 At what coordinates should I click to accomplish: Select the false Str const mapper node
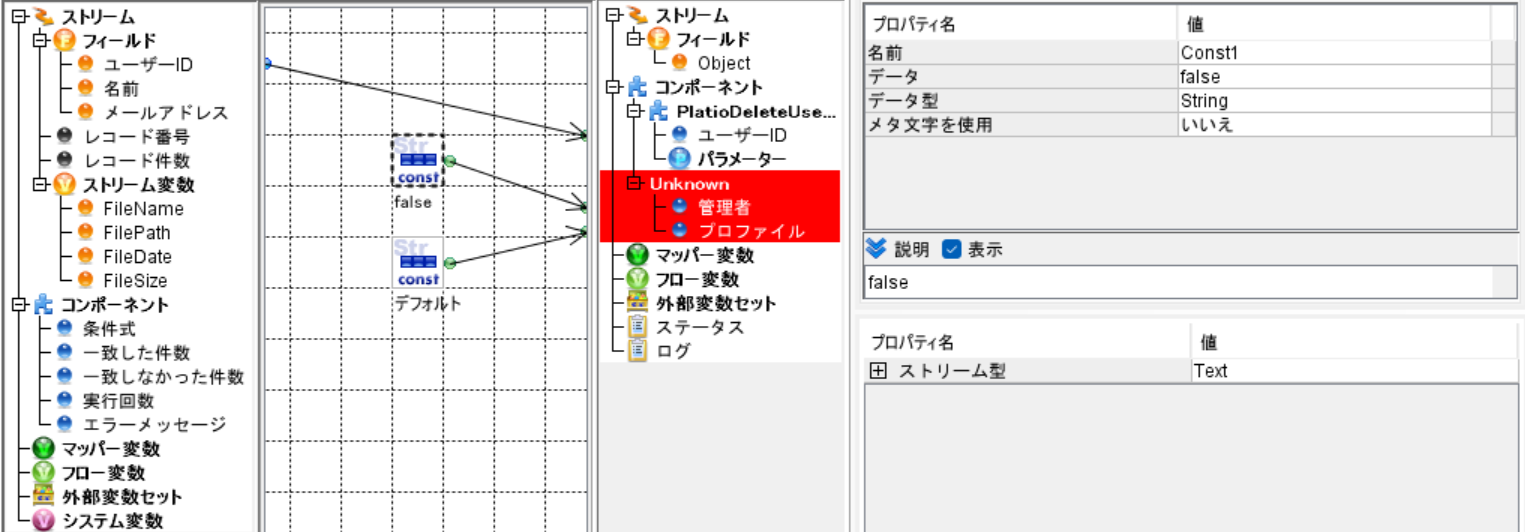(417, 161)
